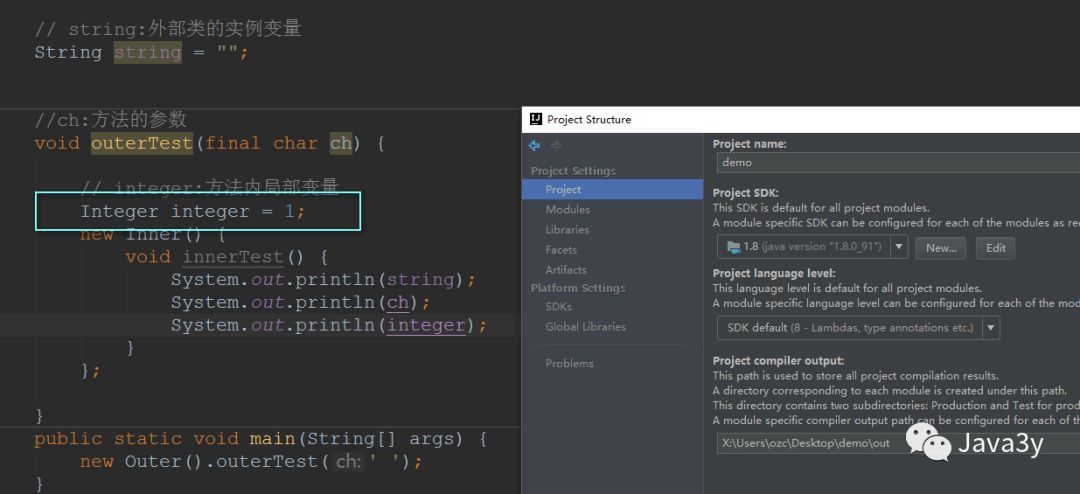
Task: Open SDKs under Platform Settings
Action: click(558, 307)
